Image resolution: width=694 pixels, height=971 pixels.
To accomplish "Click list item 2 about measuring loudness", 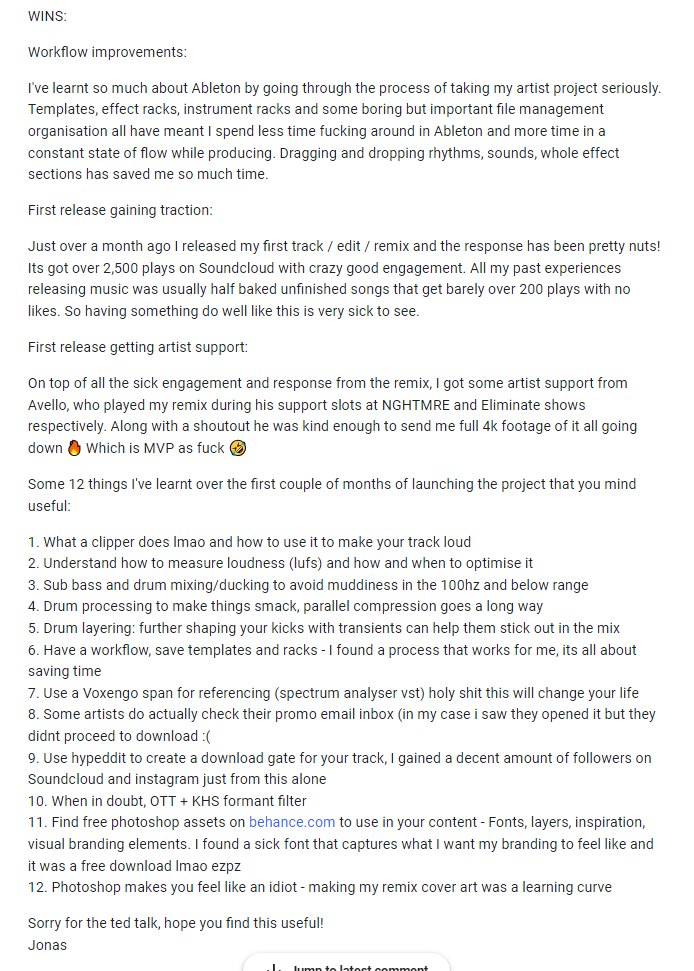I will [280, 563].
